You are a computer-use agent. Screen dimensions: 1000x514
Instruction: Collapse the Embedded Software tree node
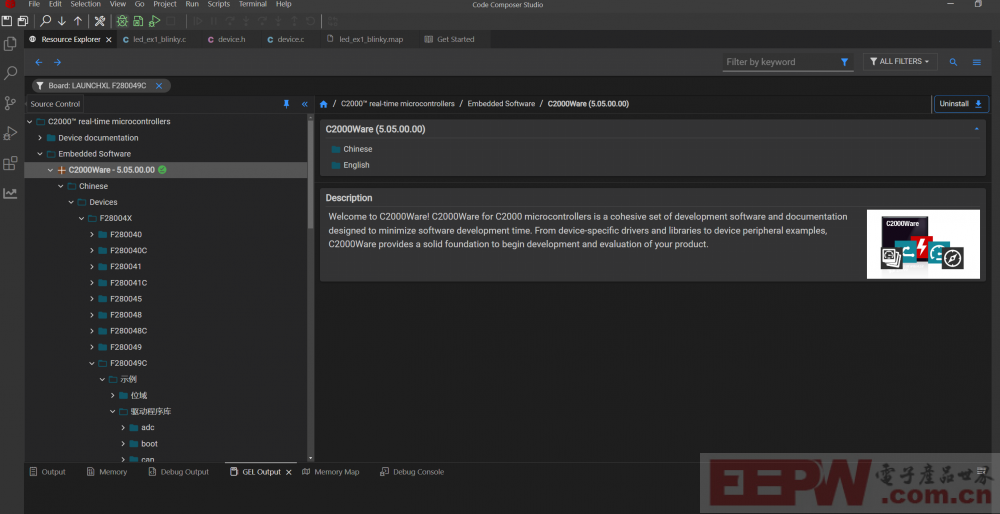coord(40,154)
